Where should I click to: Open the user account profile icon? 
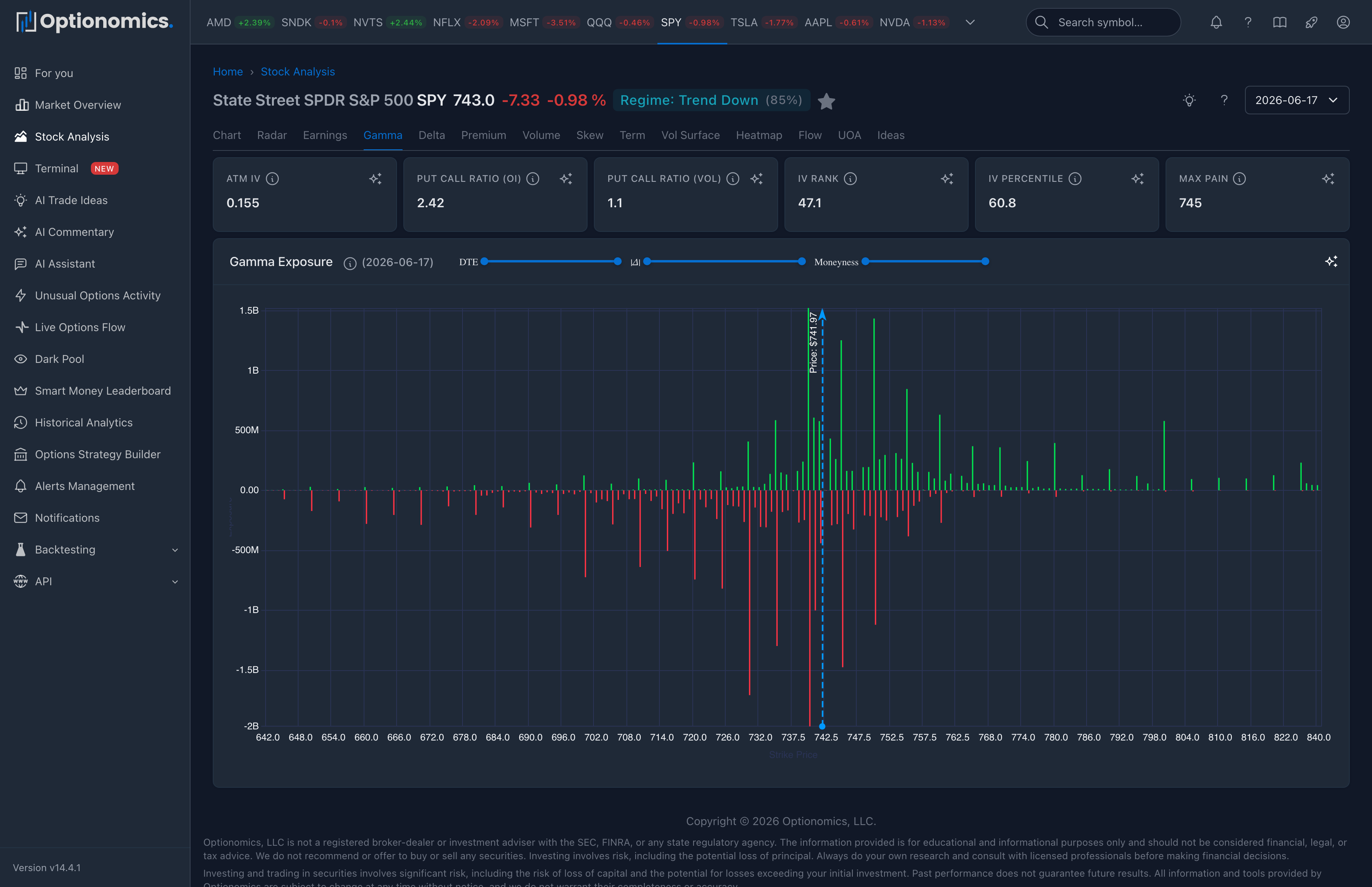(1343, 23)
